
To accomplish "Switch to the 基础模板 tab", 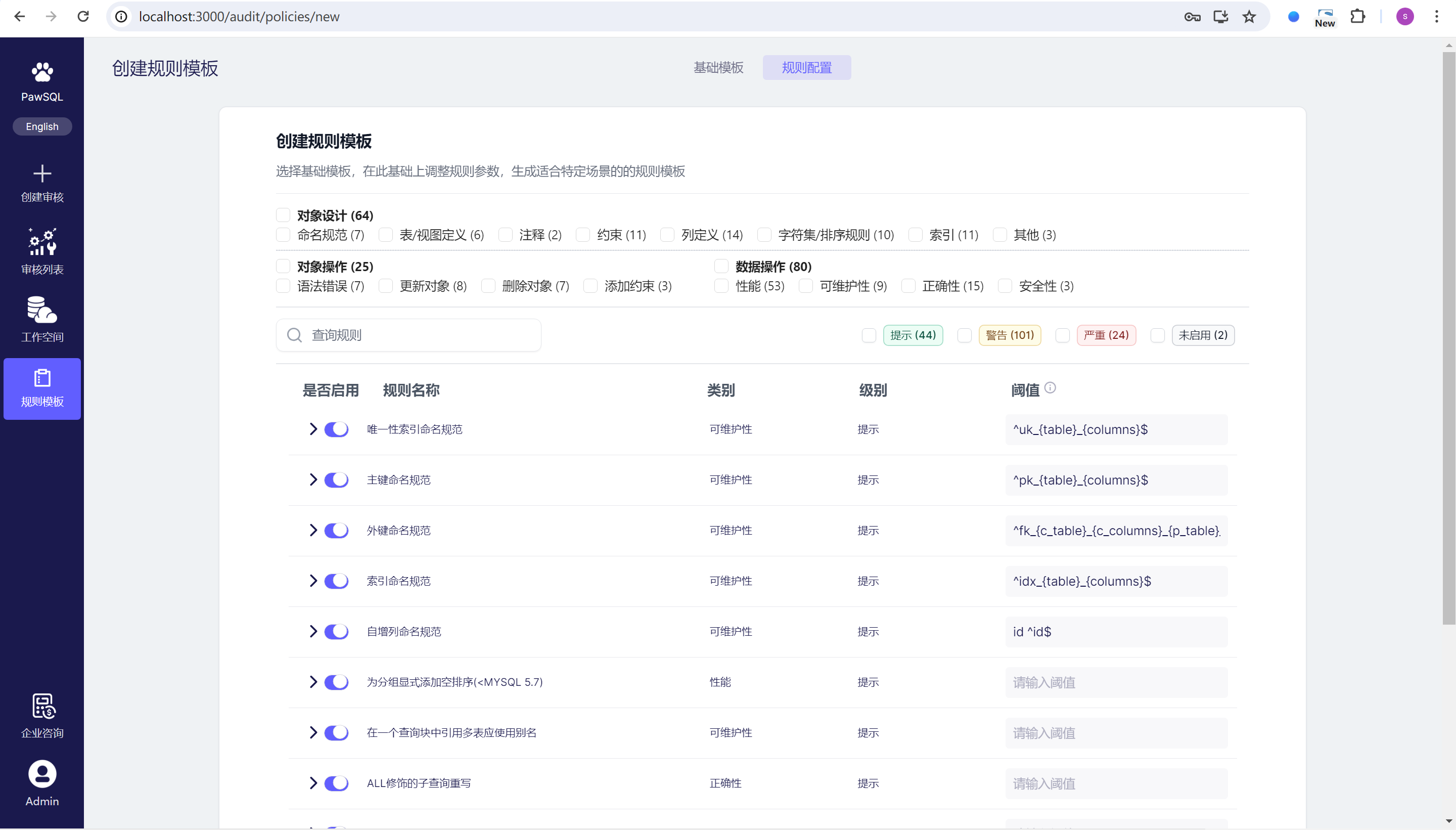I will tap(718, 67).
